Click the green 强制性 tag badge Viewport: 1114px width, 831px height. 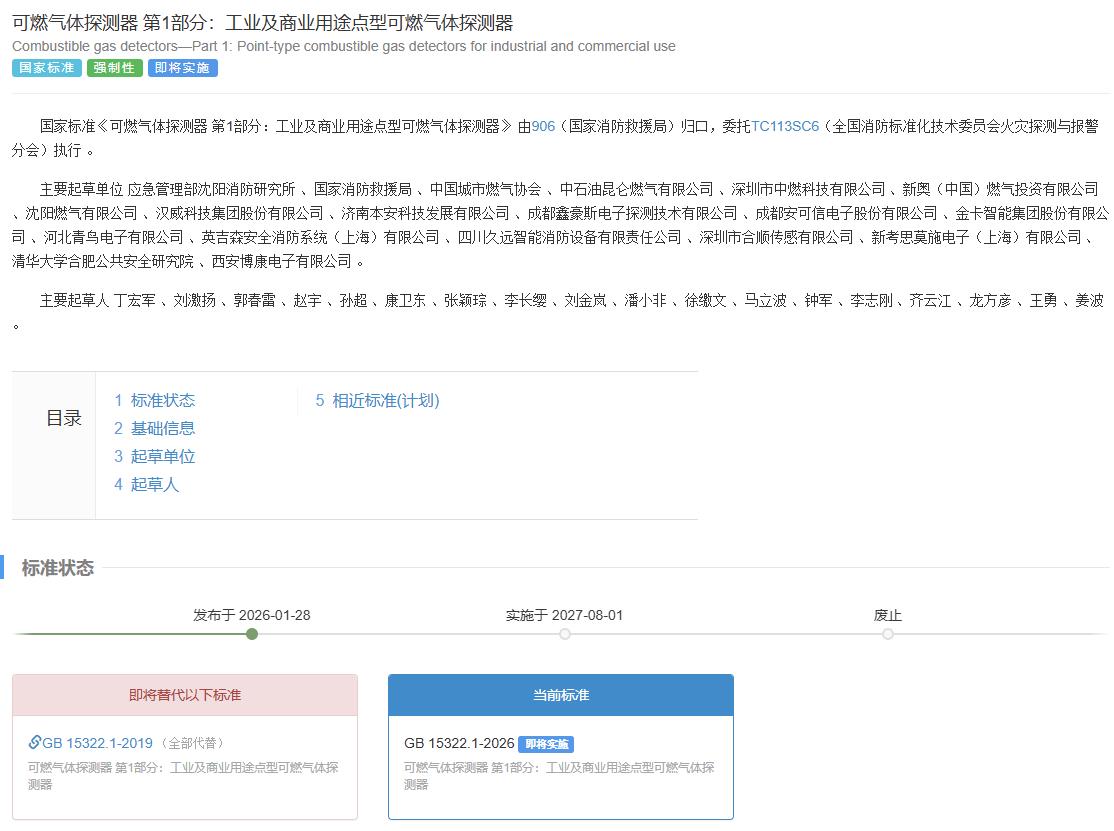pos(114,68)
